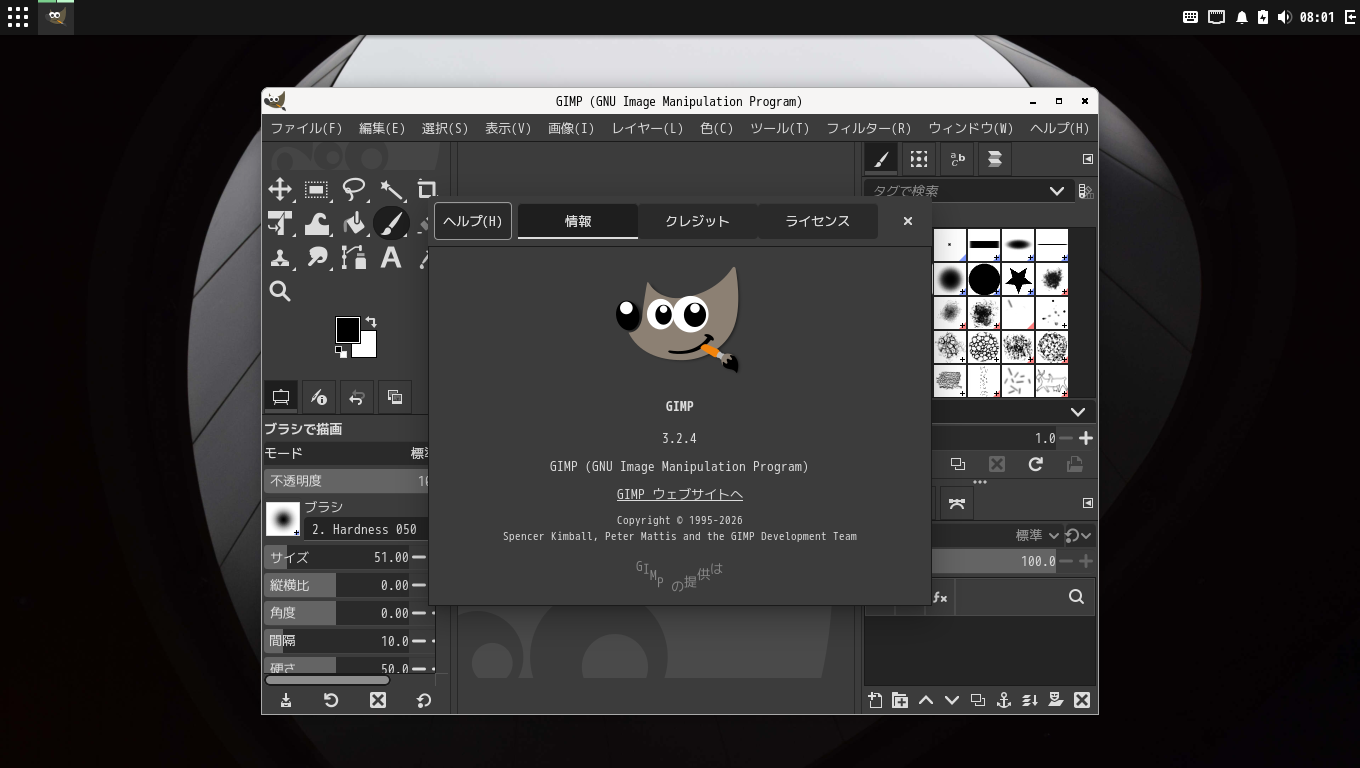
Task: Swap foreground and background colors
Action: coord(371,322)
